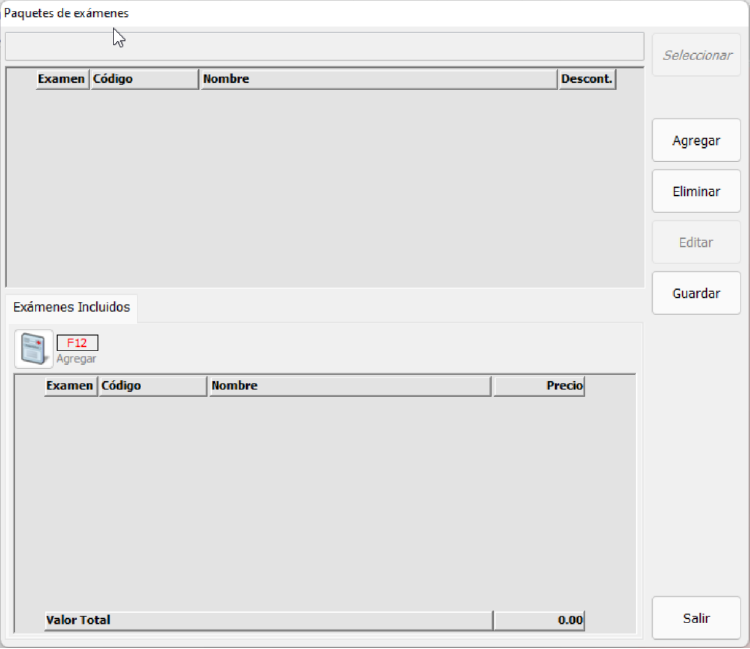The image size is (750, 649).
Task: Click Examen header in included exams table
Action: coord(70,386)
